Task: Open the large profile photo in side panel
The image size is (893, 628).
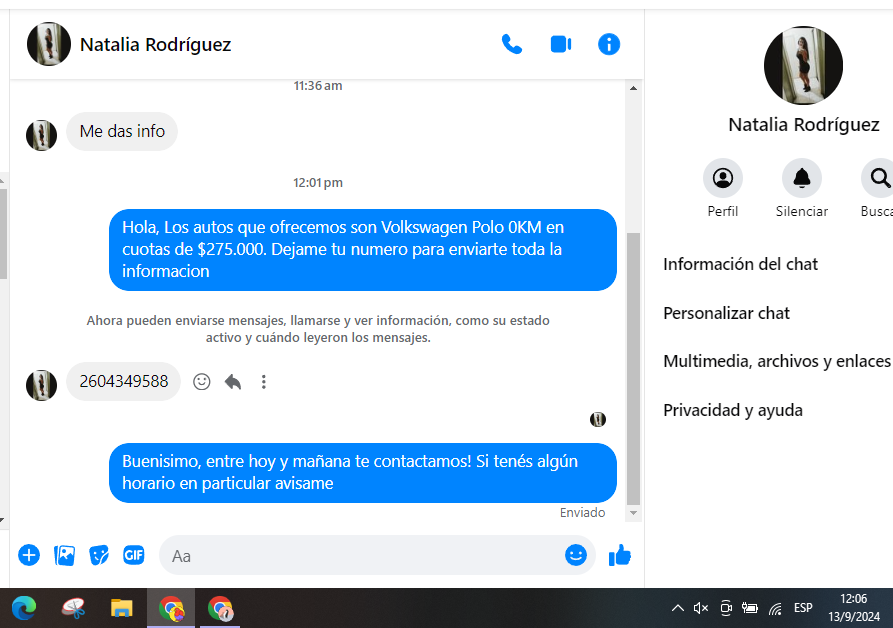Action: (803, 65)
